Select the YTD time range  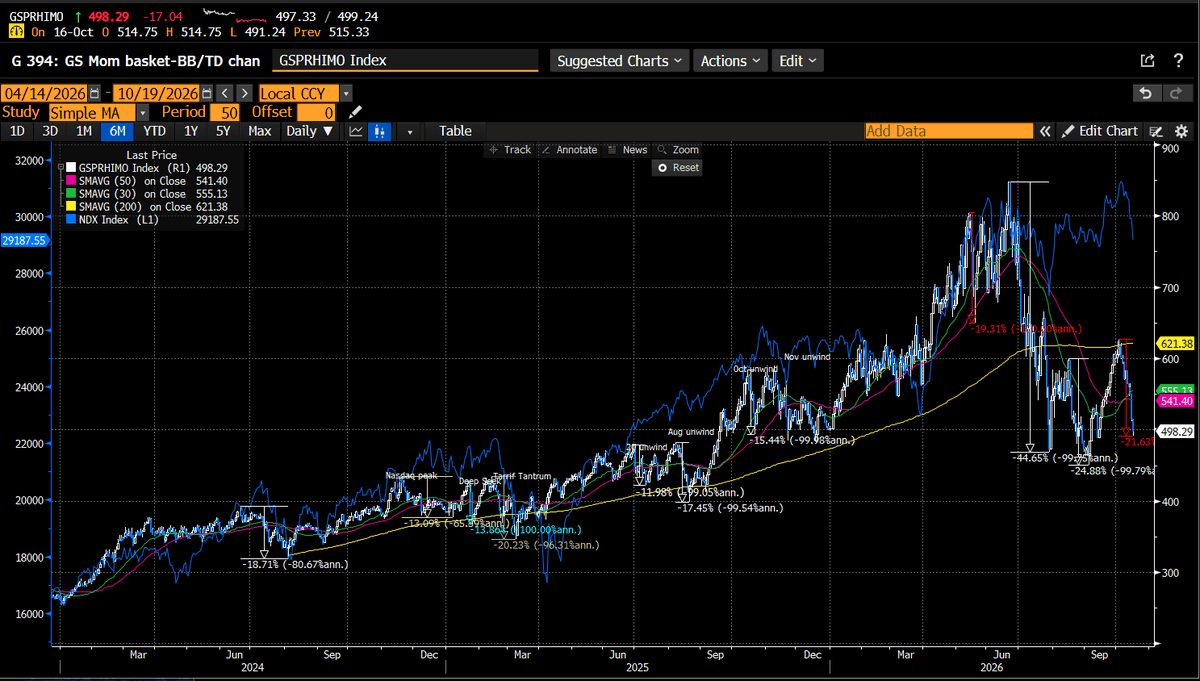pos(154,131)
